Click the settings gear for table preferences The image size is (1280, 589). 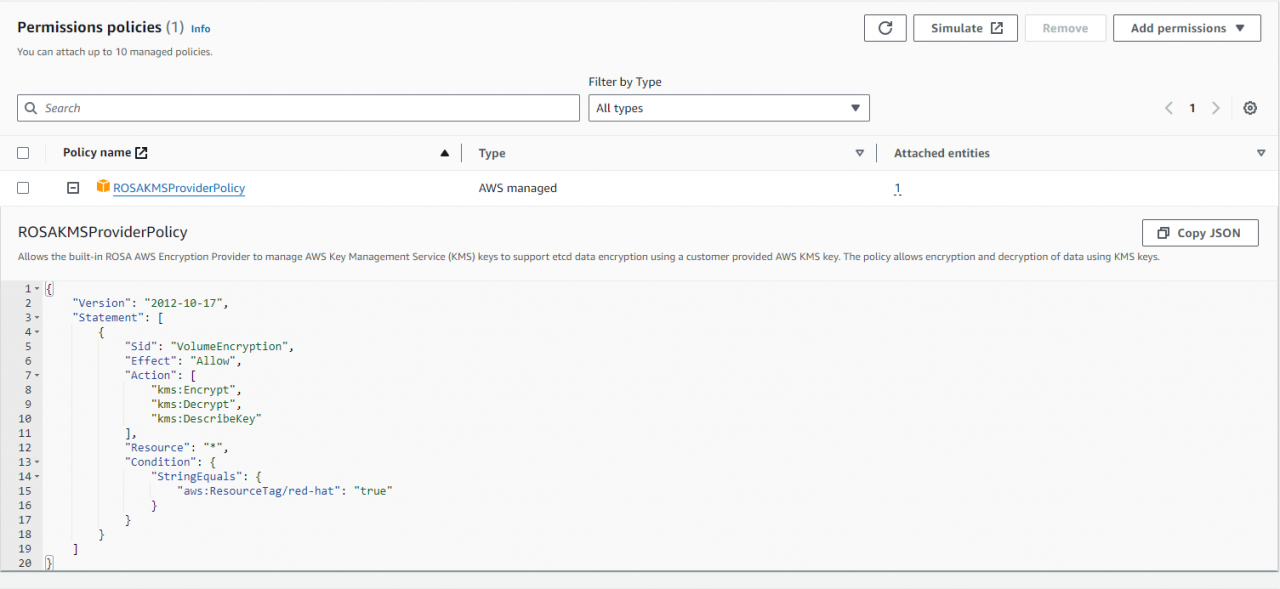coord(1250,107)
